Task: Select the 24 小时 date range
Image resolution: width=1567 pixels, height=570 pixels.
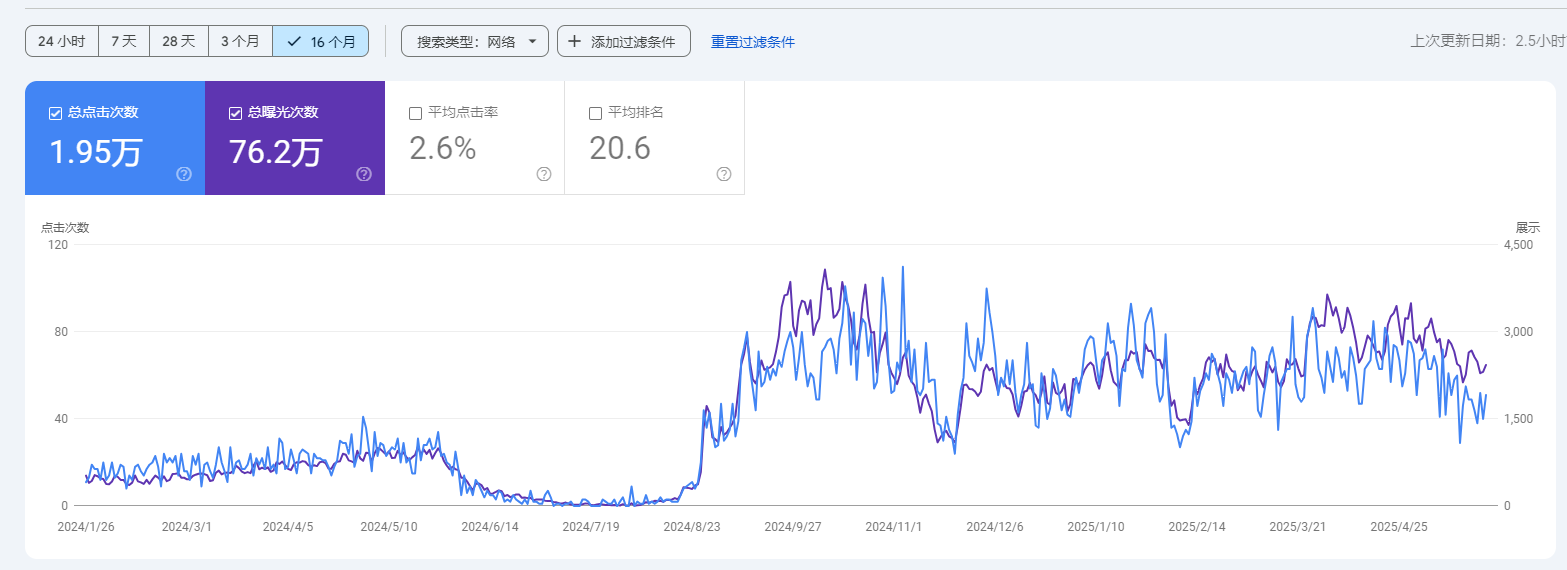Action: click(x=62, y=42)
